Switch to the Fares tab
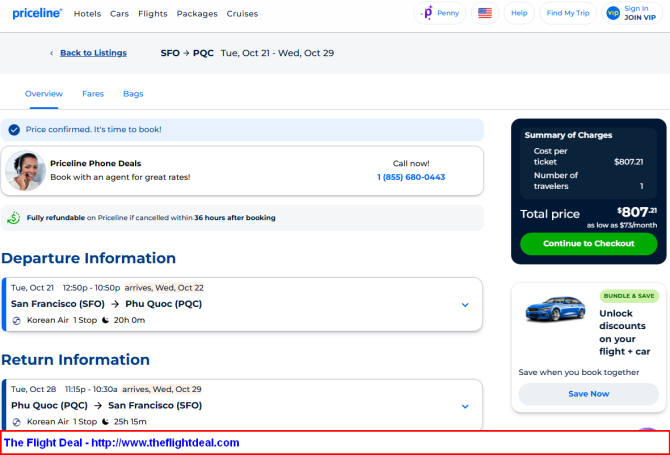 click(x=93, y=94)
